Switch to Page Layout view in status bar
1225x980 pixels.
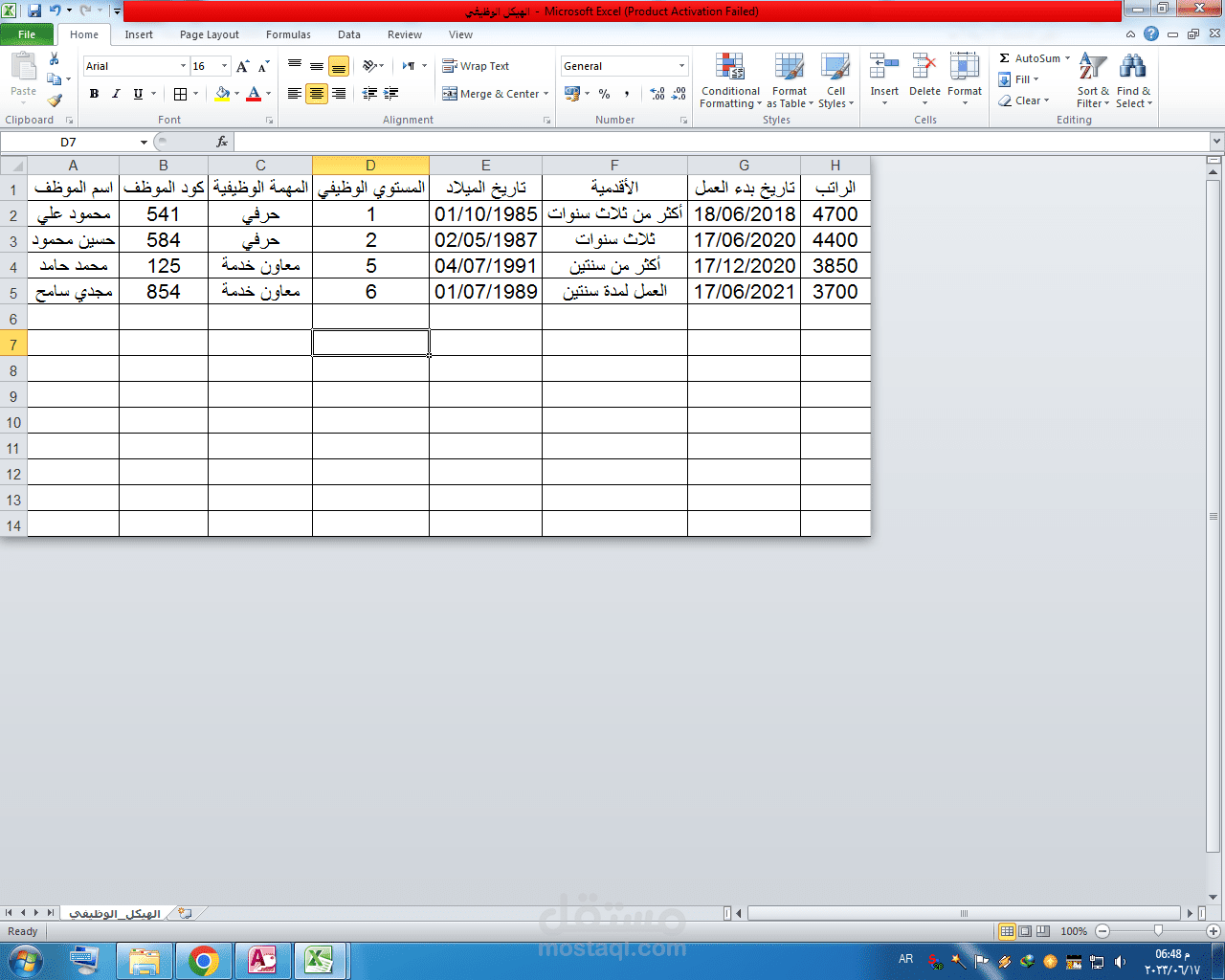(x=1025, y=931)
